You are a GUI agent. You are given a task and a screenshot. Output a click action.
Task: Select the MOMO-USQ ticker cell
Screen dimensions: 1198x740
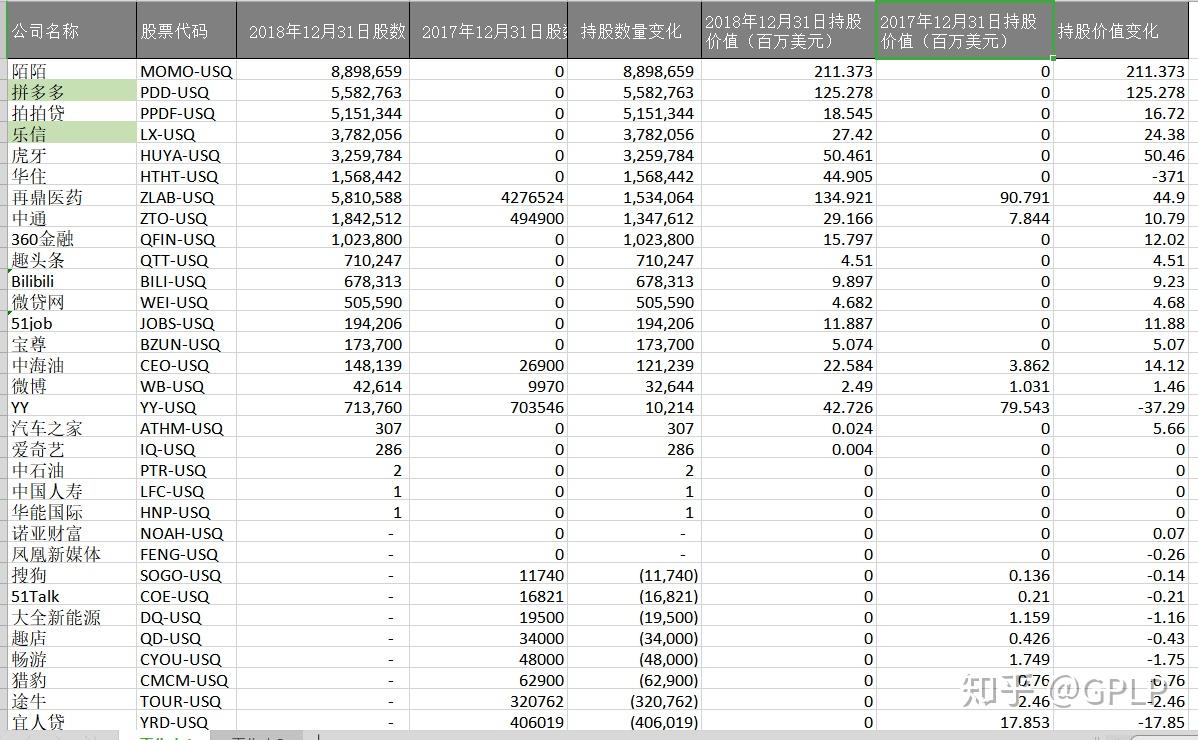point(186,71)
